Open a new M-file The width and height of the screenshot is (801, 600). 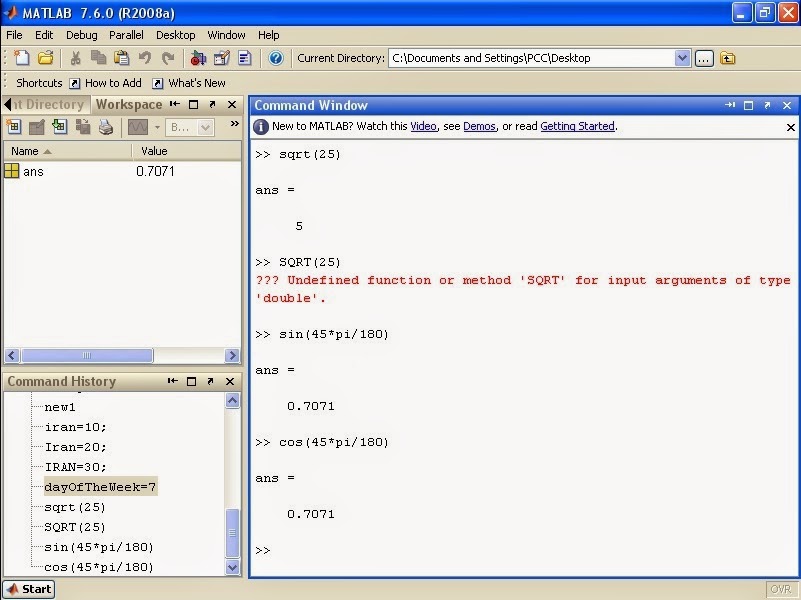21,58
